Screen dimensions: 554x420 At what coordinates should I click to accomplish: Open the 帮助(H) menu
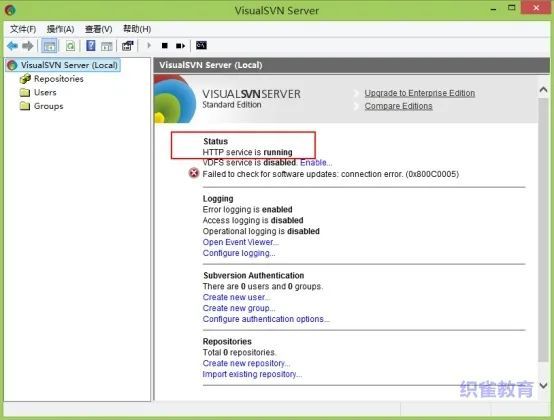137,29
